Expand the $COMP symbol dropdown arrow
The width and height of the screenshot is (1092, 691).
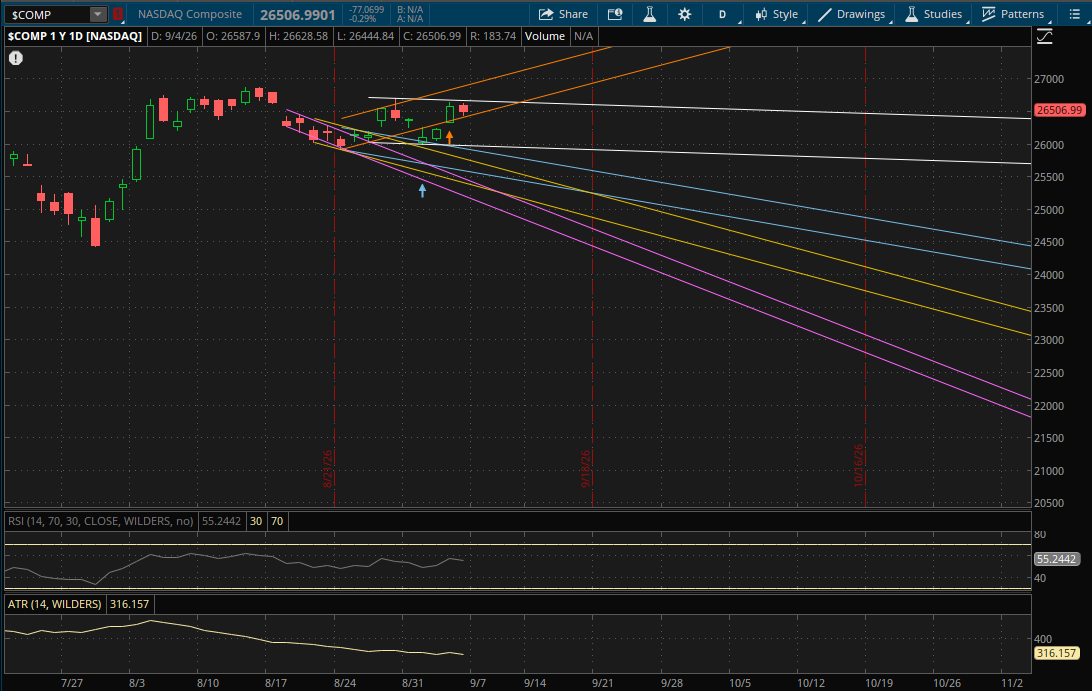[x=98, y=14]
